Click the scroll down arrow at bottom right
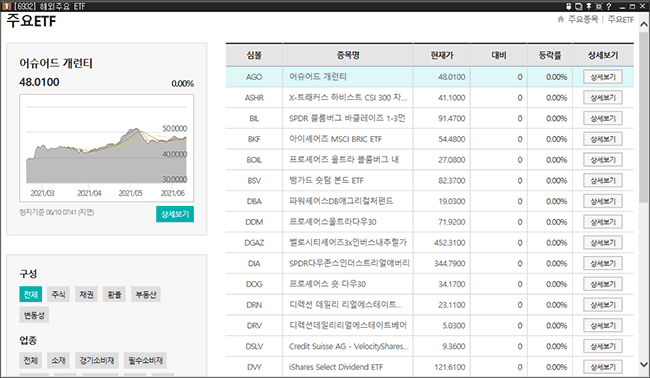Image resolution: width=650 pixels, height=378 pixels. coord(644,365)
